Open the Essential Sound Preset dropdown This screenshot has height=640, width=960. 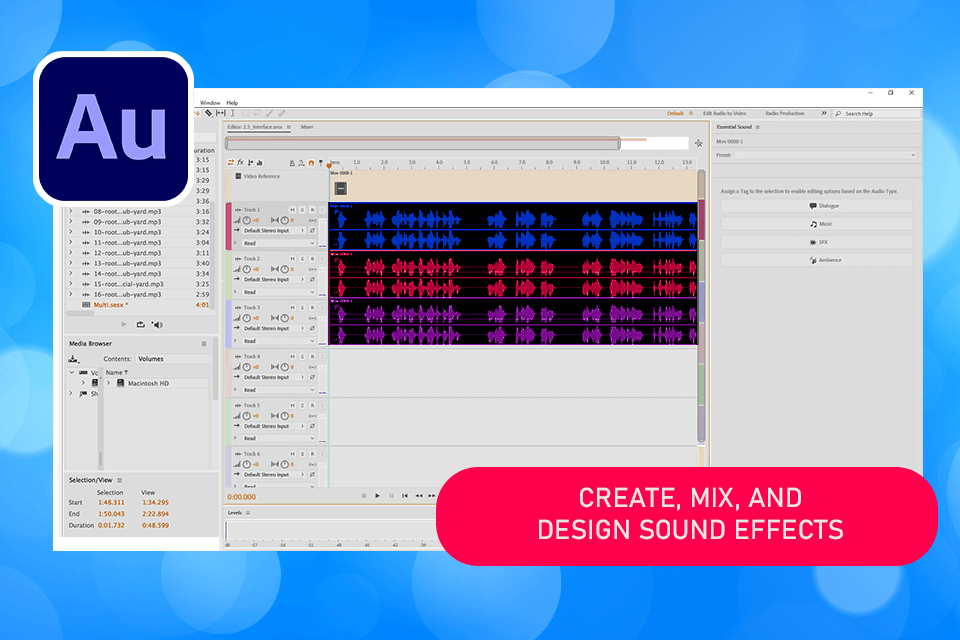[825, 156]
